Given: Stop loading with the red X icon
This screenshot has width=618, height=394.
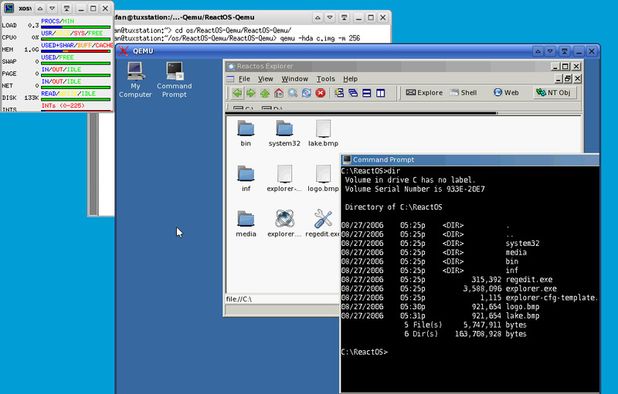Looking at the screenshot, I should pyautogui.click(x=320, y=93).
